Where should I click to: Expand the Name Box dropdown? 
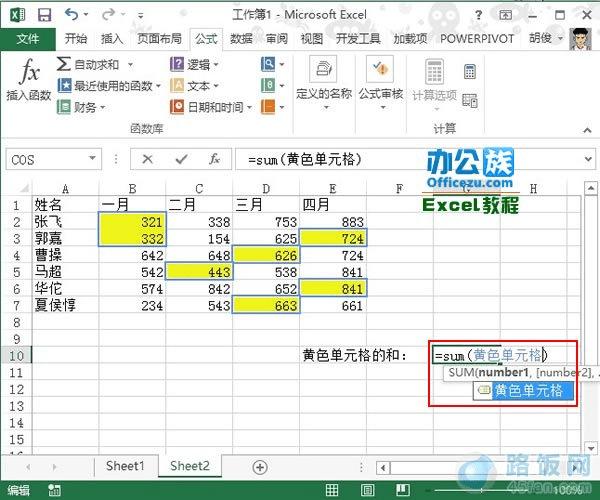click(92, 158)
